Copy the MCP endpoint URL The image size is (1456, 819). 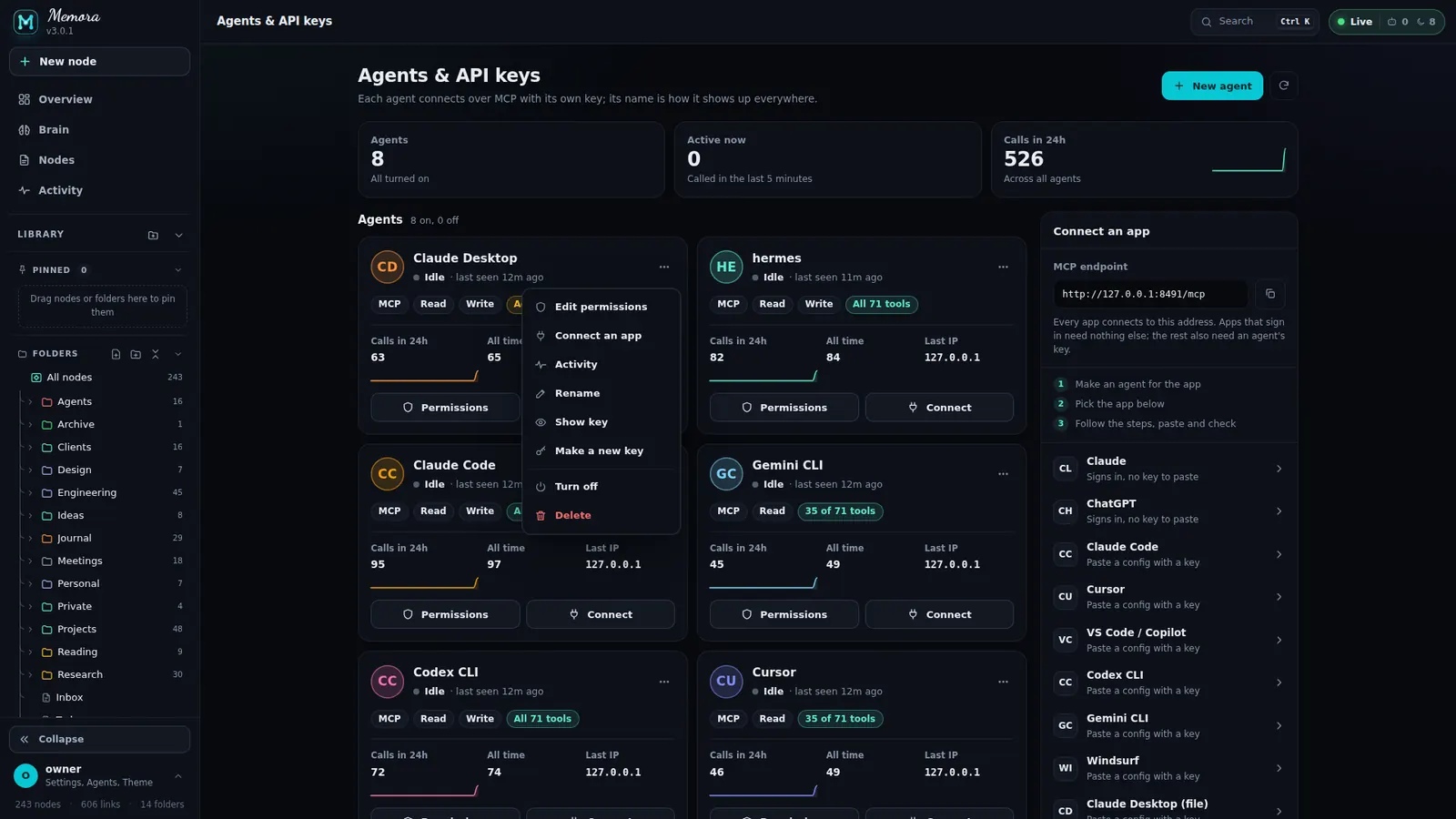[1269, 294]
